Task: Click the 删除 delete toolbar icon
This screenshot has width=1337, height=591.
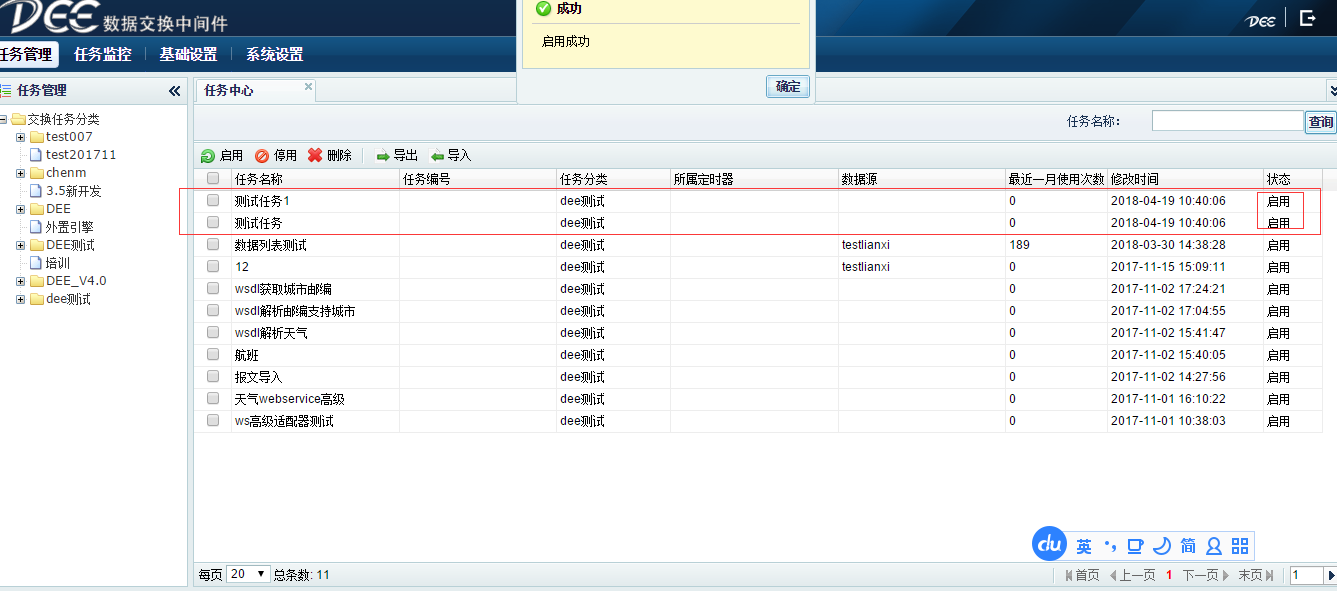Action: [315, 156]
